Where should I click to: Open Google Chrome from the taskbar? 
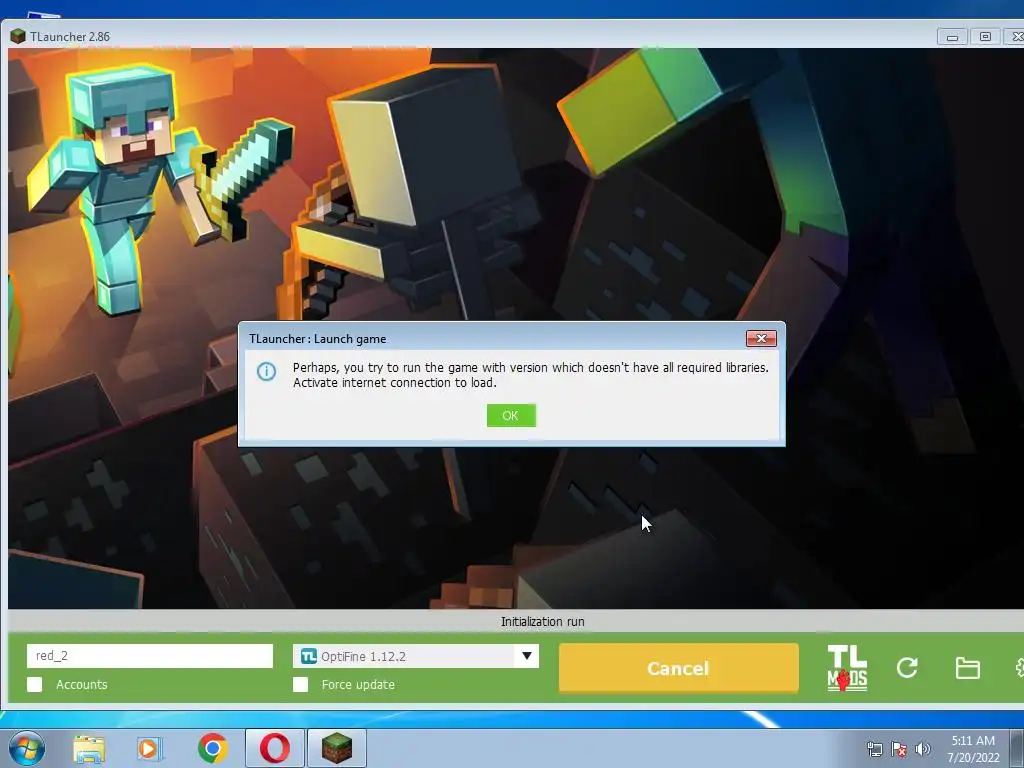point(212,748)
